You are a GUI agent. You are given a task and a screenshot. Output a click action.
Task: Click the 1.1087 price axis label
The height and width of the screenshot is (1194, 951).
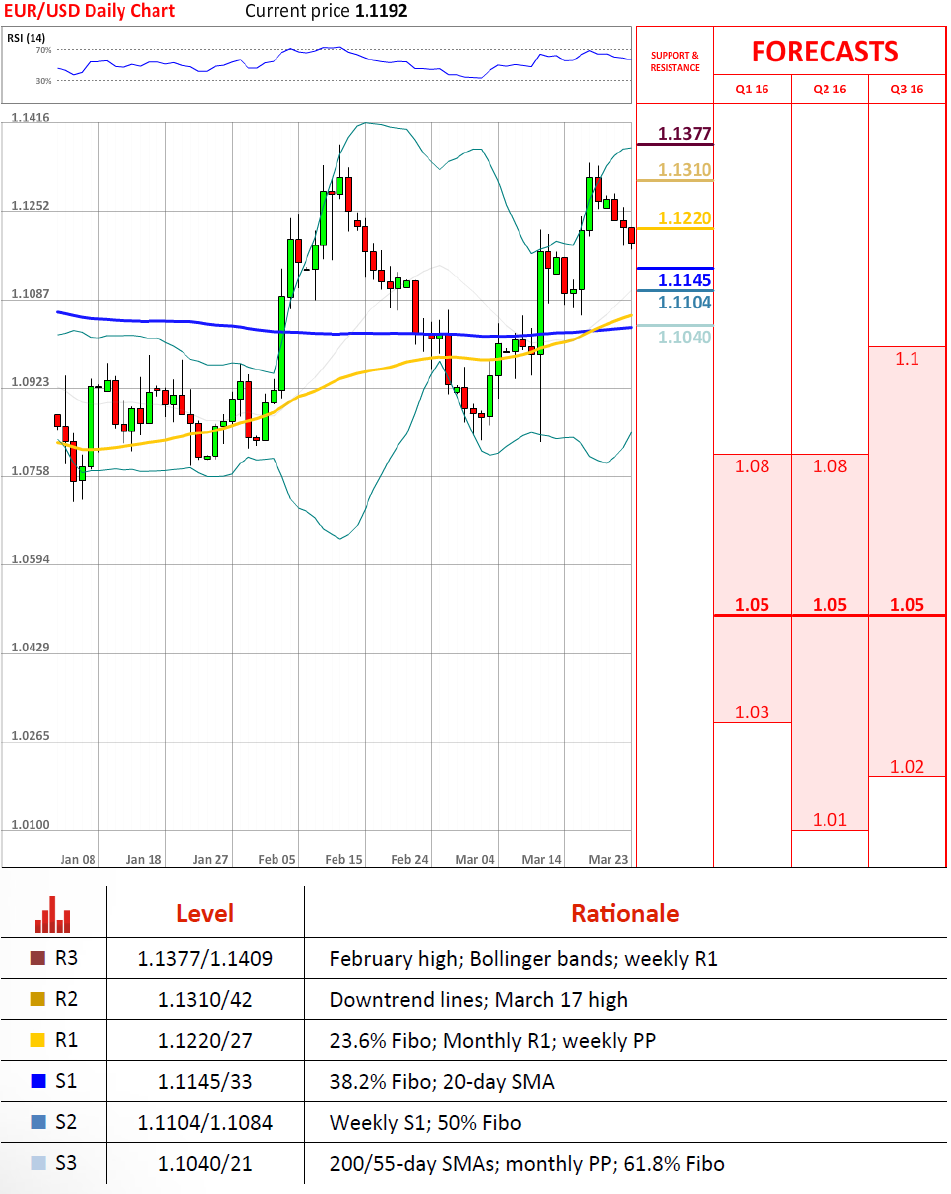30,294
